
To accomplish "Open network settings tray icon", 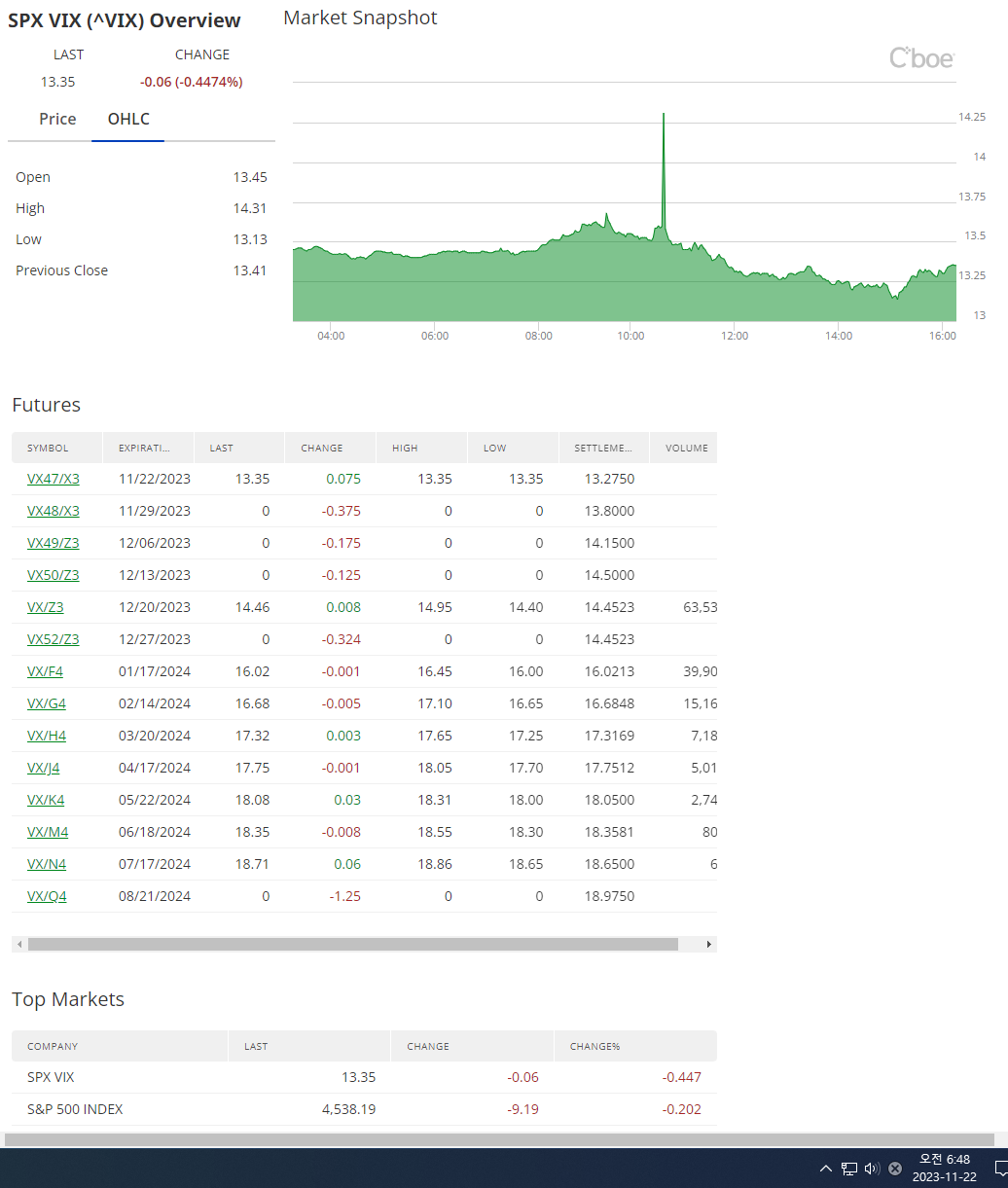I will coord(849,1169).
